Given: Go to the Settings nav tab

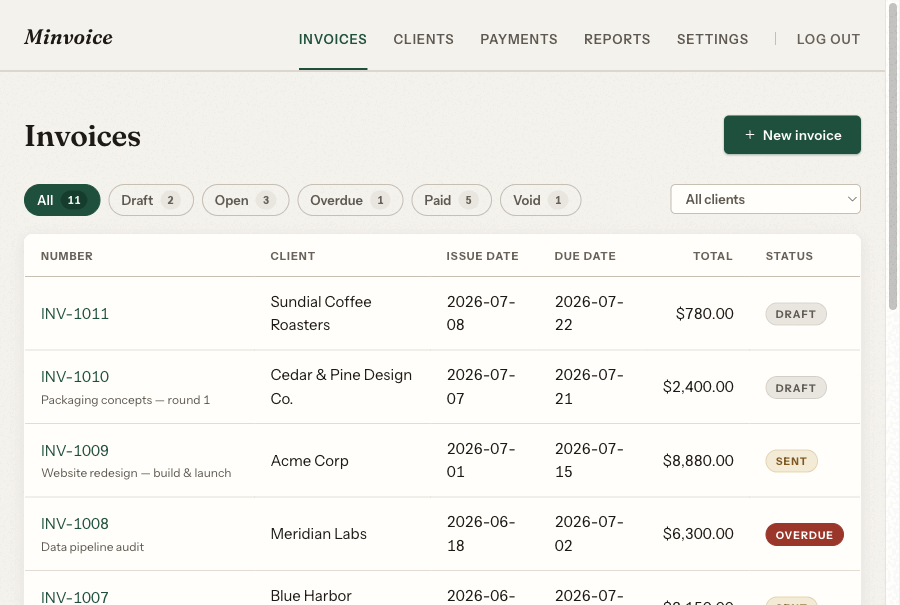Looking at the screenshot, I should [712, 39].
